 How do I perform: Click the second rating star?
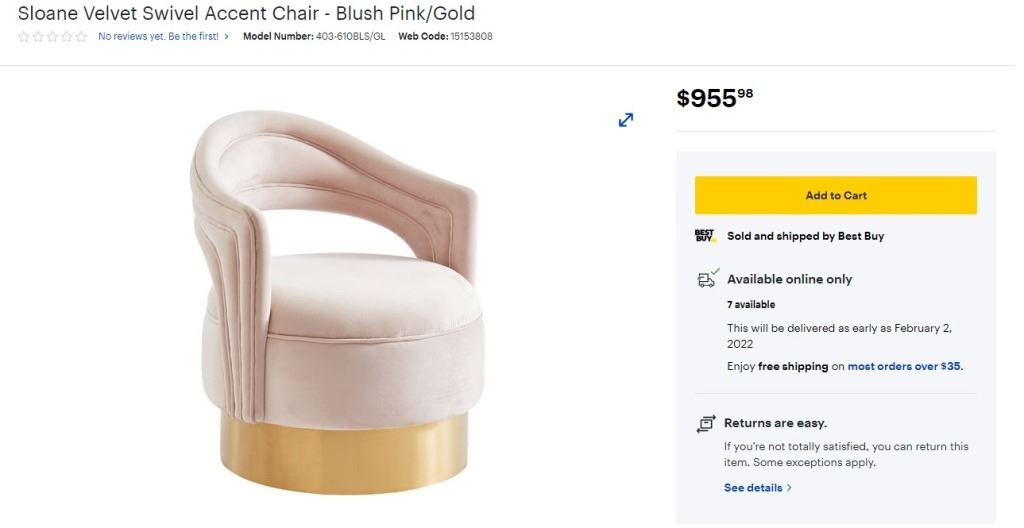(38, 37)
